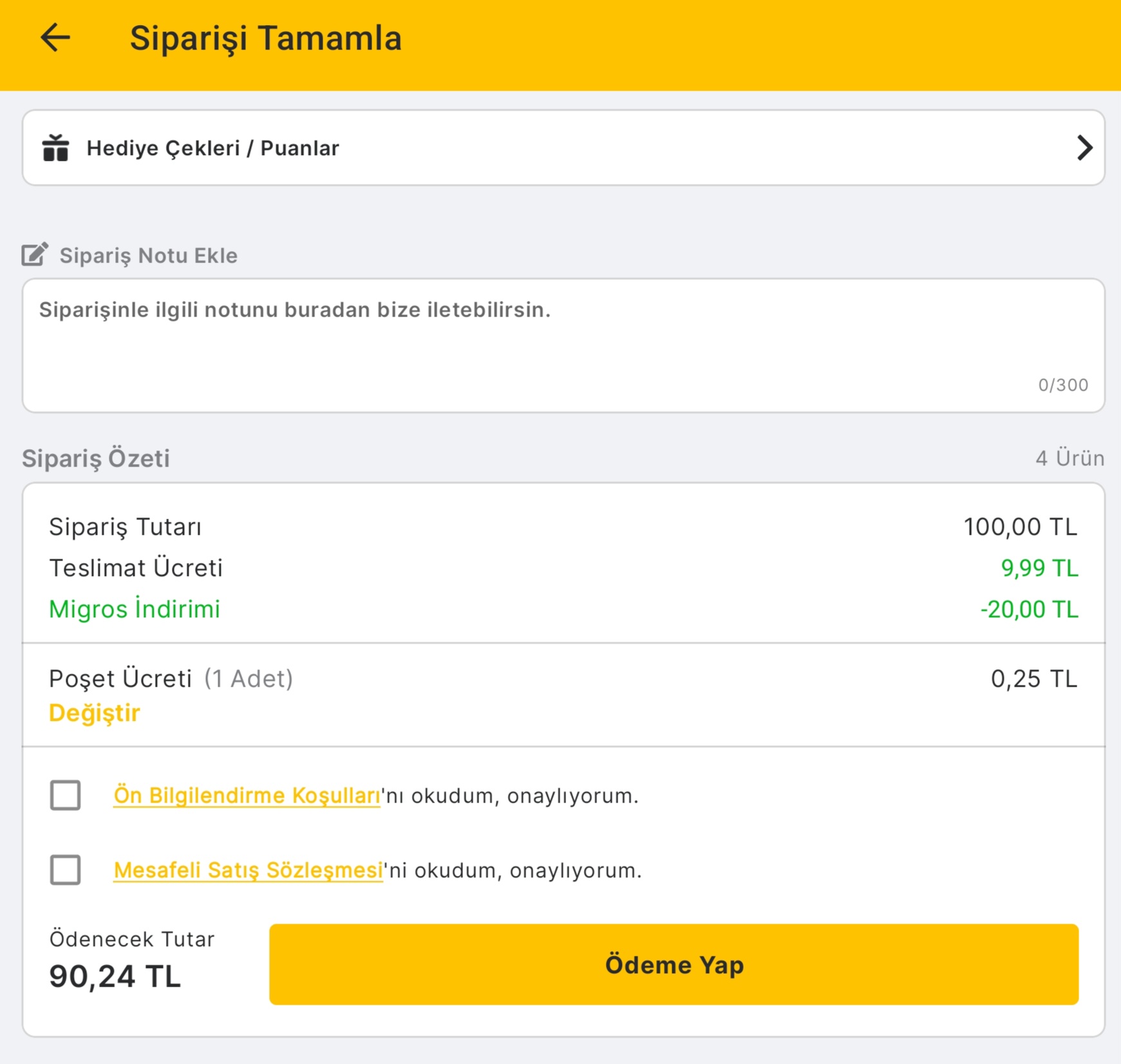1121x1064 pixels.
Task: Click the gift box icon
Action: (56, 148)
